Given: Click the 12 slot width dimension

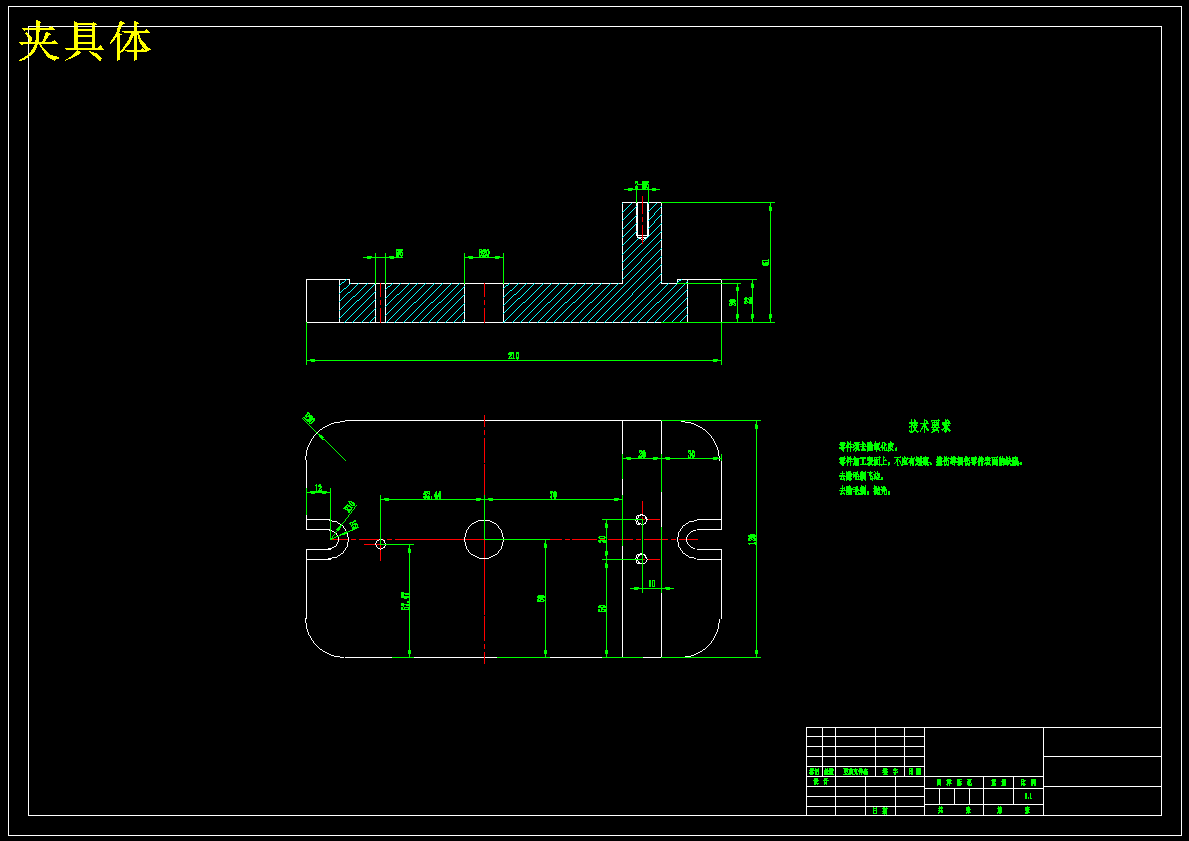Looking at the screenshot, I should pyautogui.click(x=318, y=488).
